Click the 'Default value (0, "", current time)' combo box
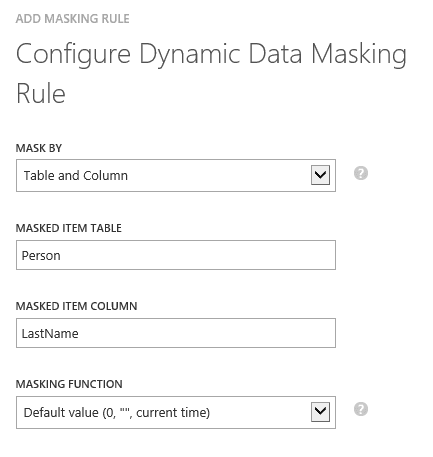Viewport: 433px width, 457px height. click(x=176, y=412)
